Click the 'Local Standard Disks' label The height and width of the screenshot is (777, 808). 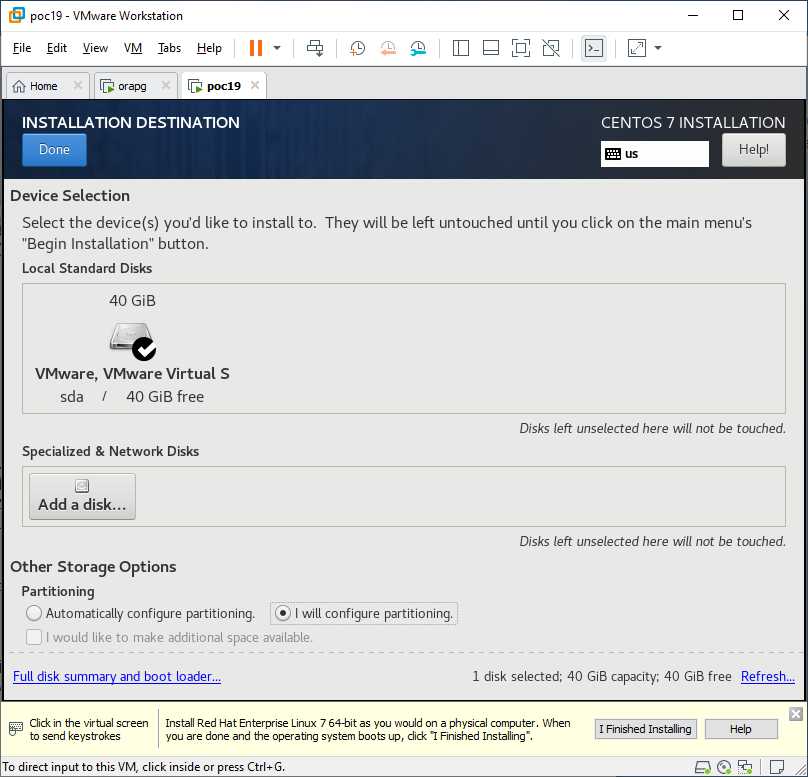[x=87, y=268]
